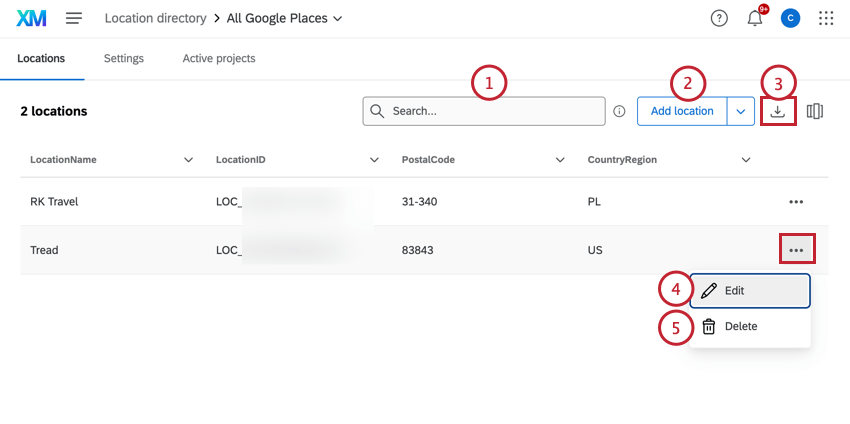Select Delete from the context menu
850x424 pixels.
coord(740,326)
